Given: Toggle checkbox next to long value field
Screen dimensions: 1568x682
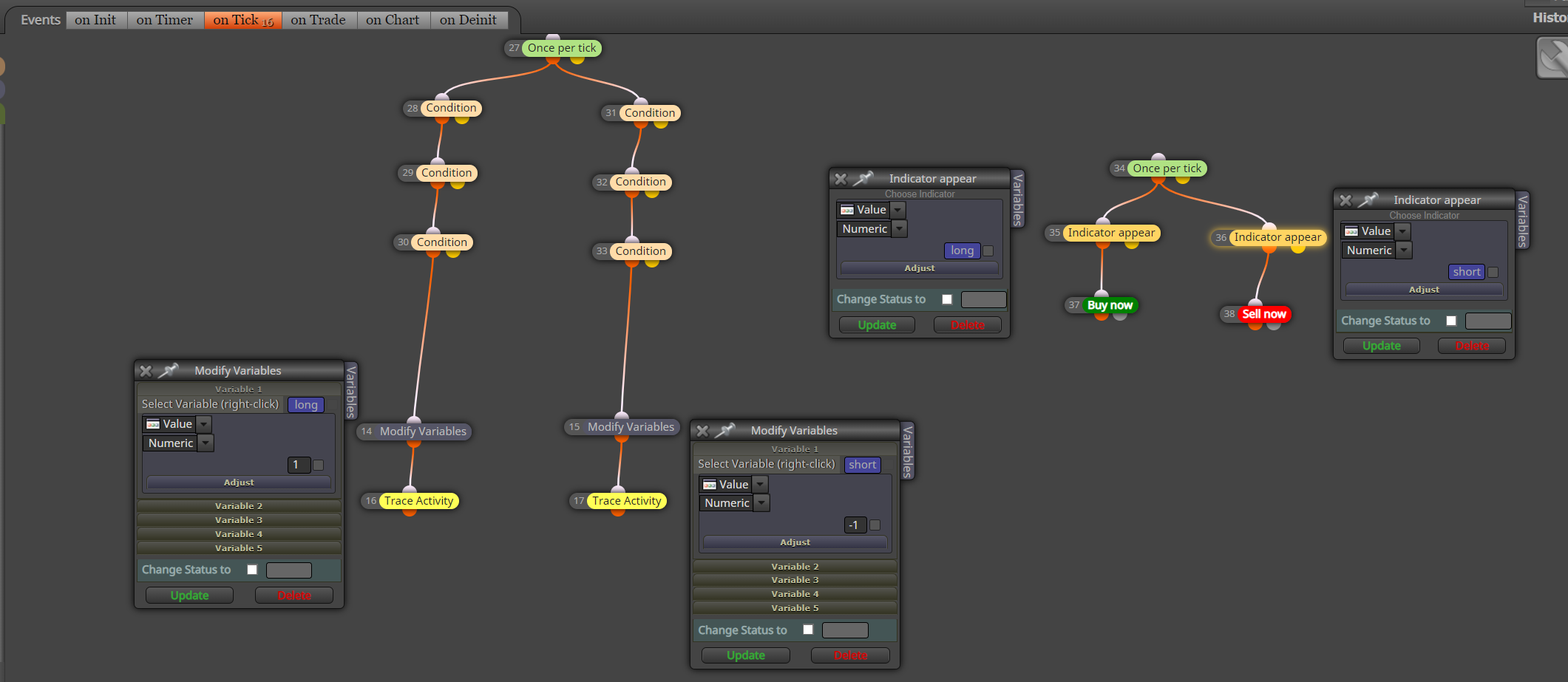Looking at the screenshot, I should pos(988,251).
